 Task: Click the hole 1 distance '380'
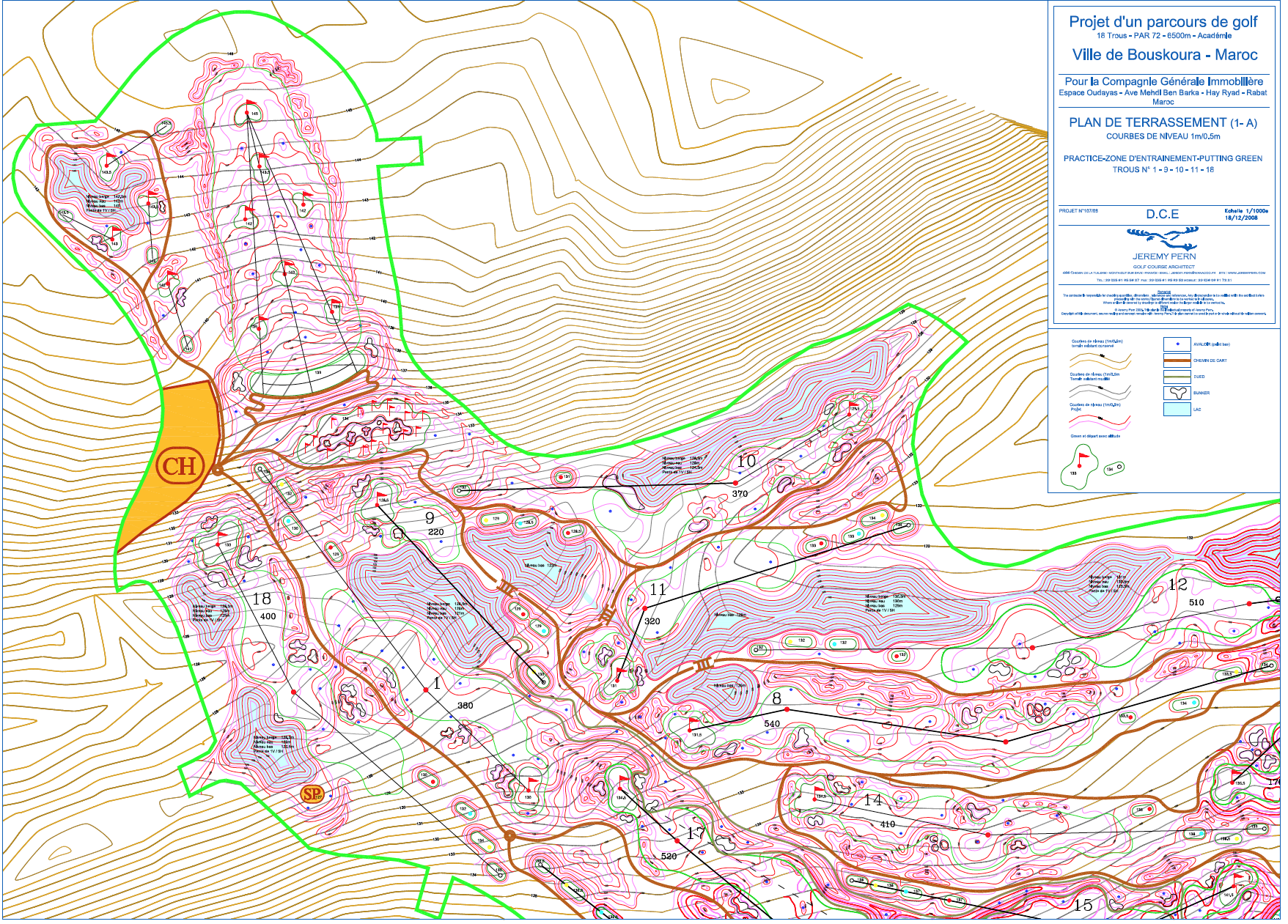coord(465,706)
